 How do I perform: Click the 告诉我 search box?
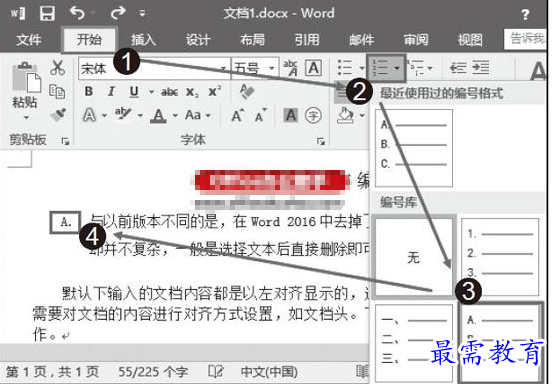pyautogui.click(x=526, y=39)
